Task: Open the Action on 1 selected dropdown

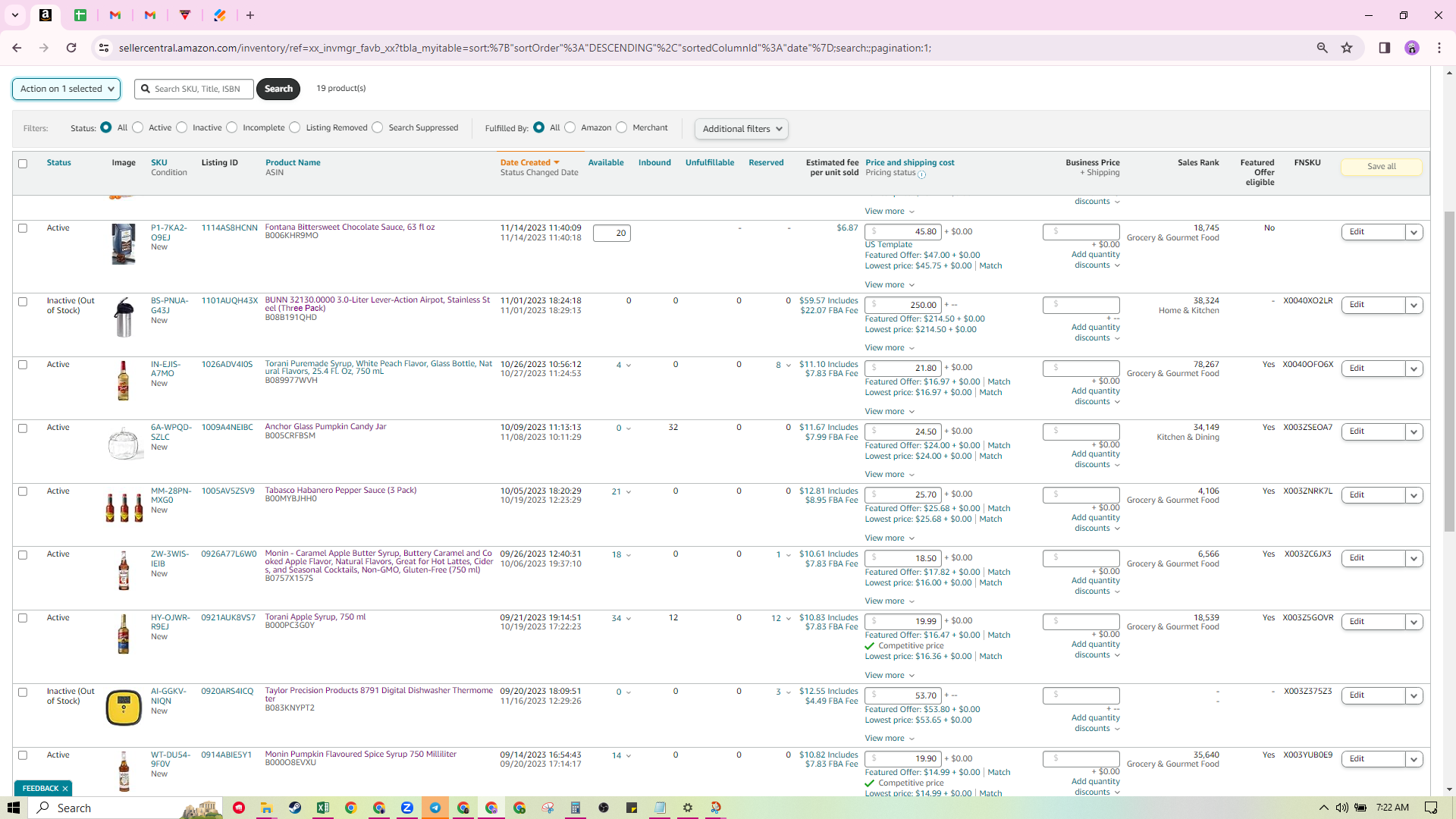Action: point(66,89)
